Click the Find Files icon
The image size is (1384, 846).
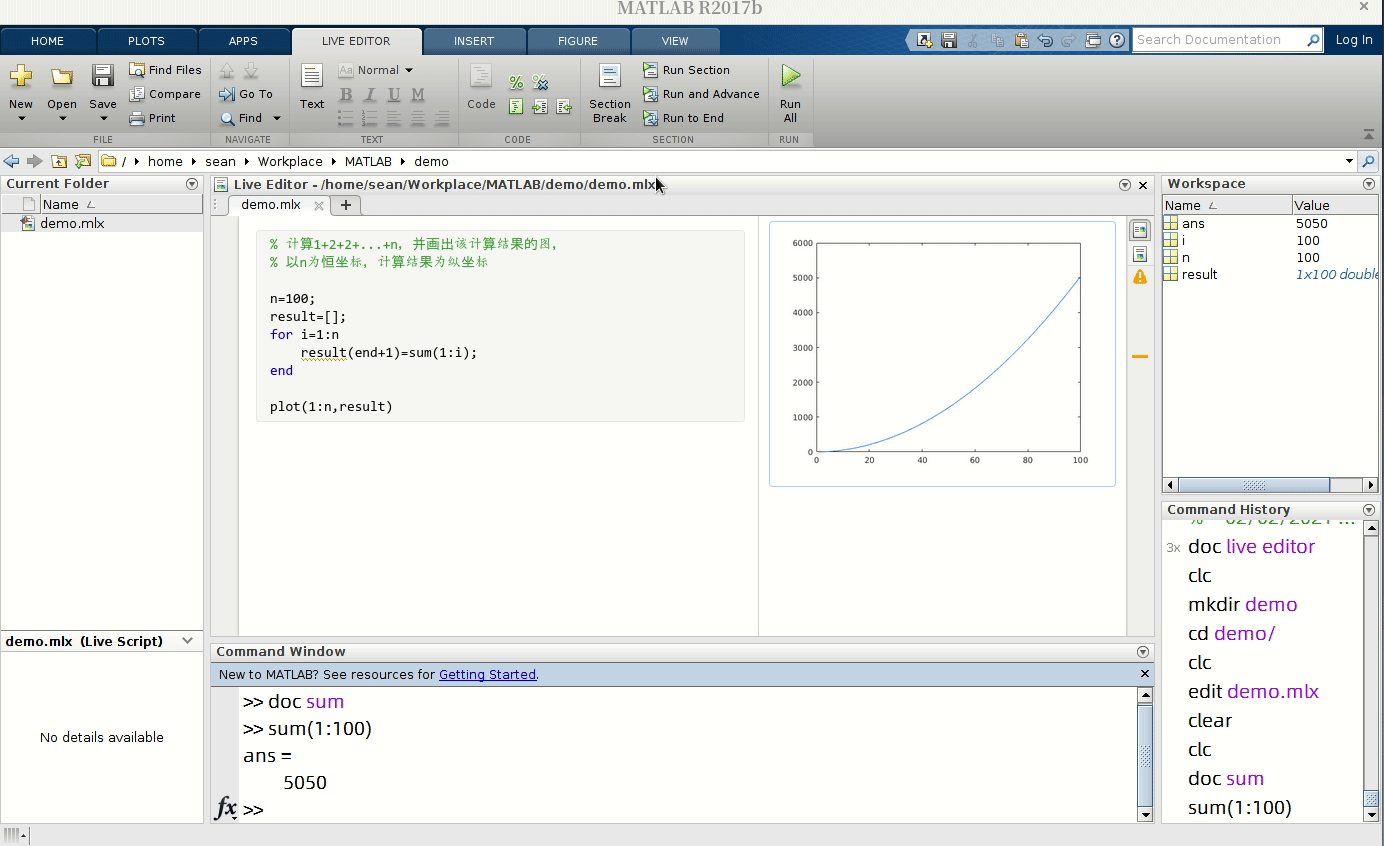coord(136,69)
